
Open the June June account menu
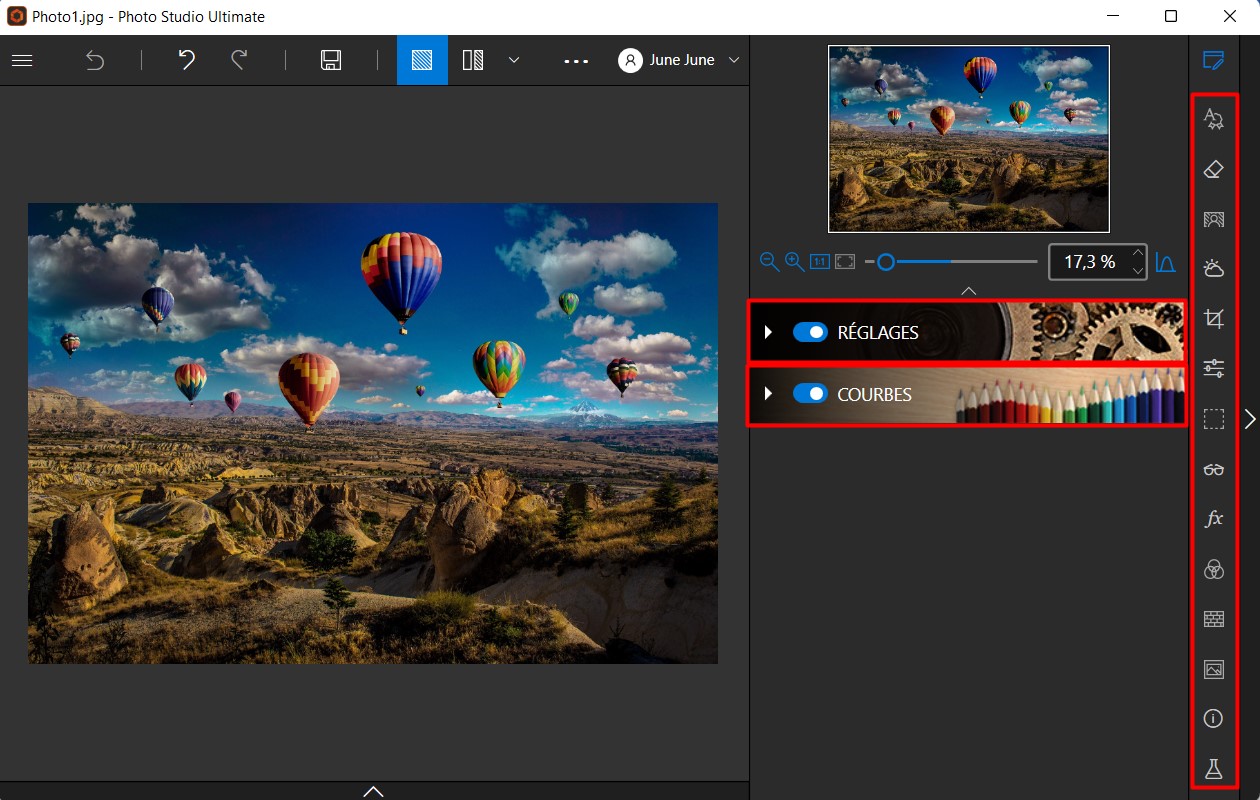pos(679,60)
